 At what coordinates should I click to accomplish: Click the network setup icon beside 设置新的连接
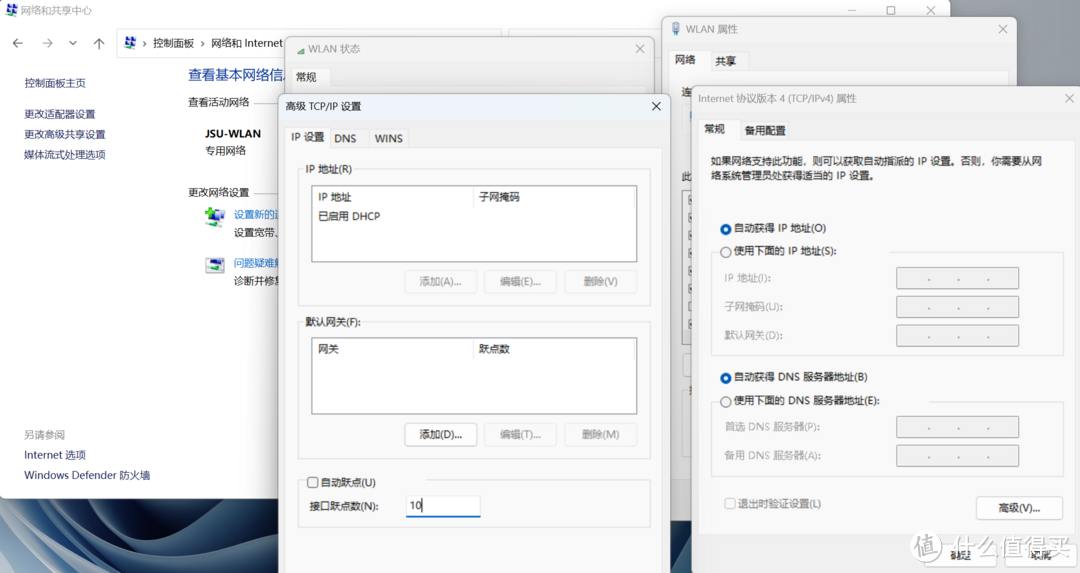215,217
